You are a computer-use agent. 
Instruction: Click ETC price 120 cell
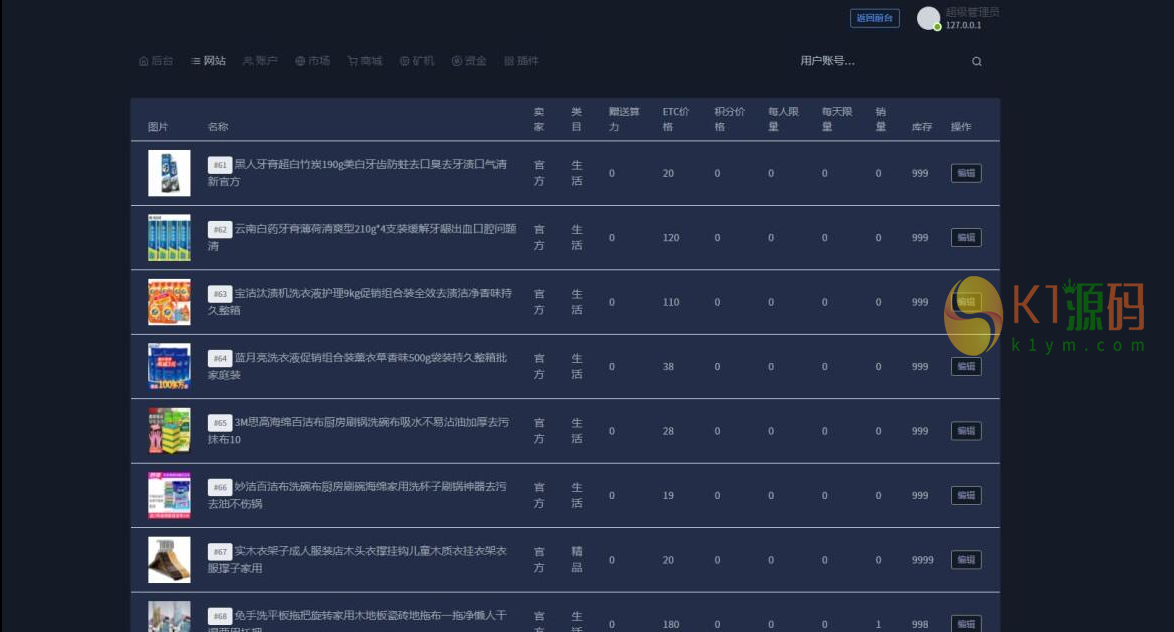[671, 237]
